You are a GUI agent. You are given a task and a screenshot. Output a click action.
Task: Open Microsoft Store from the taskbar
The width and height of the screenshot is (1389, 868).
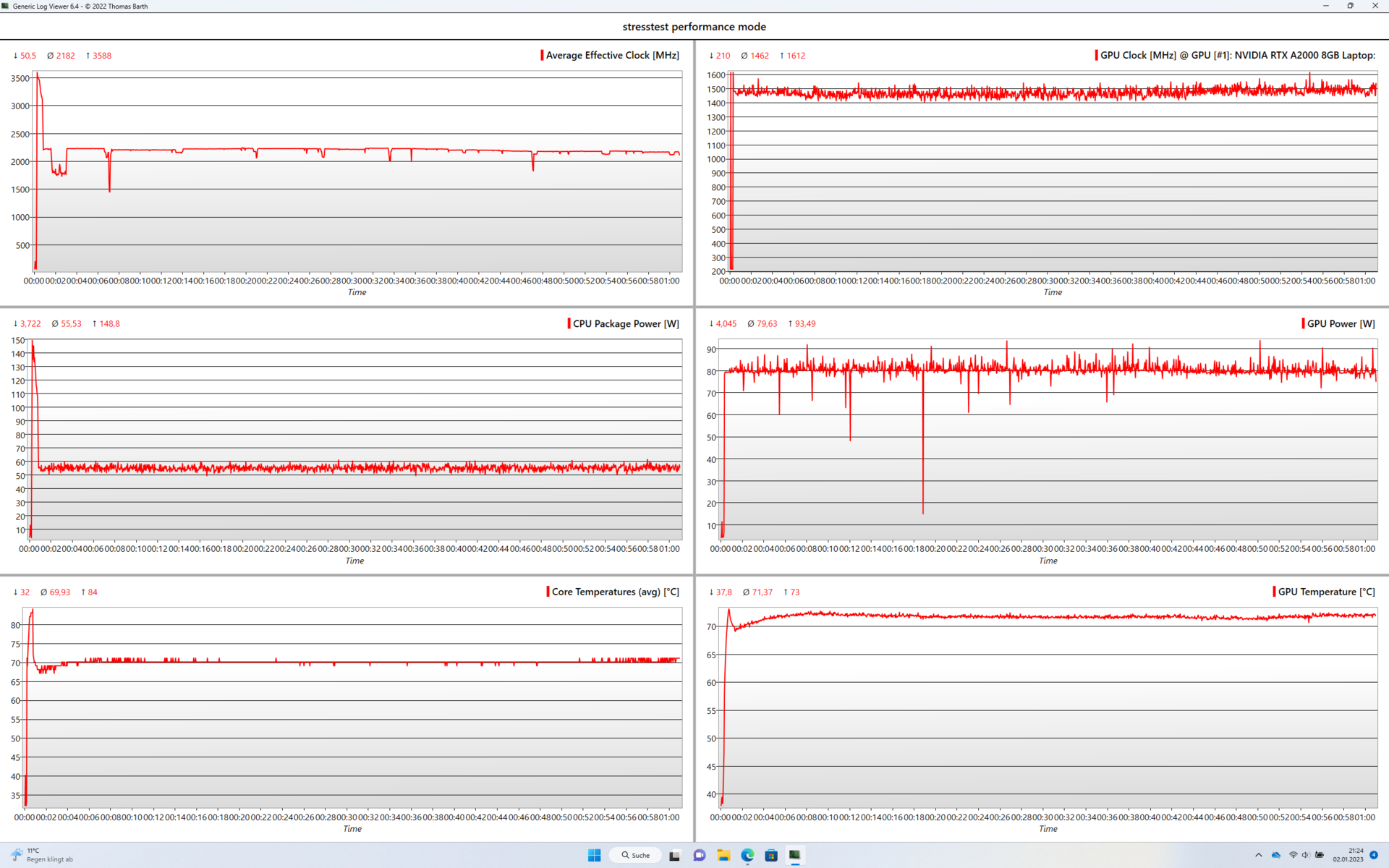771,855
